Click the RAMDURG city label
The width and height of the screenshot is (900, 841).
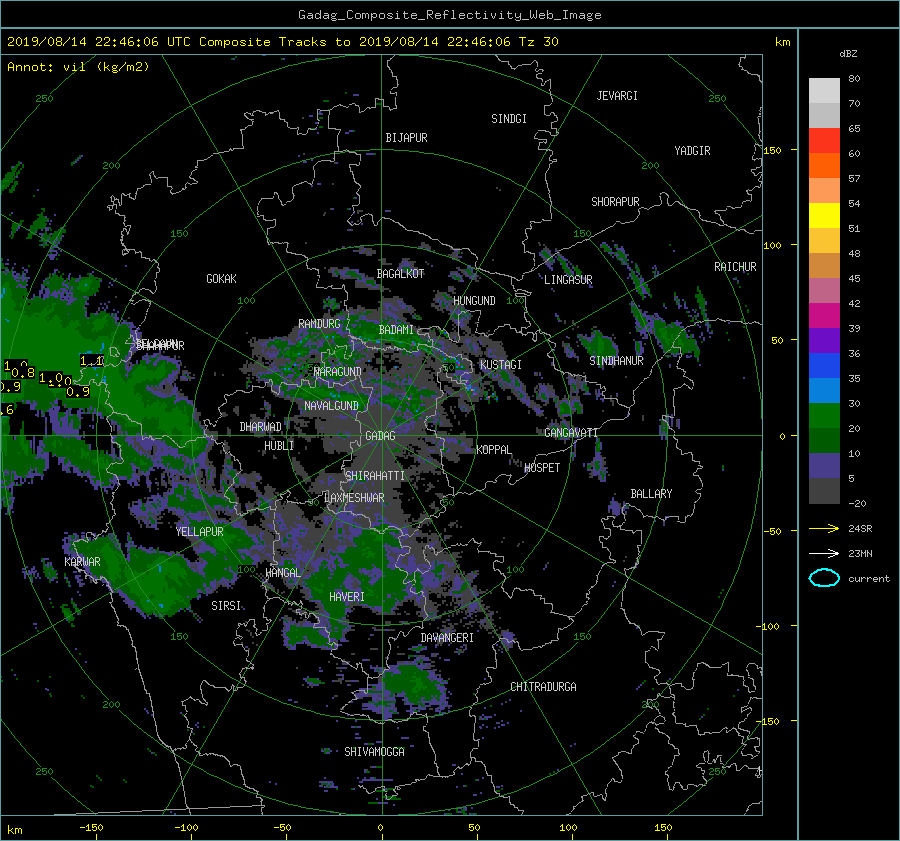(x=319, y=324)
